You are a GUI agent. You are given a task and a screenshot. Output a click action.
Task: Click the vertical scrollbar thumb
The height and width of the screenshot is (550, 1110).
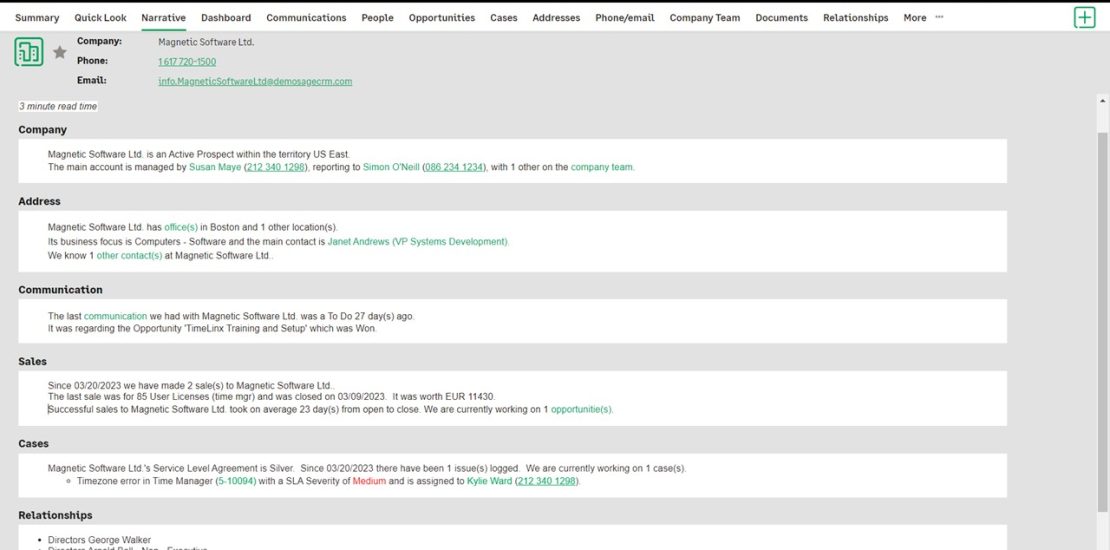1102,321
